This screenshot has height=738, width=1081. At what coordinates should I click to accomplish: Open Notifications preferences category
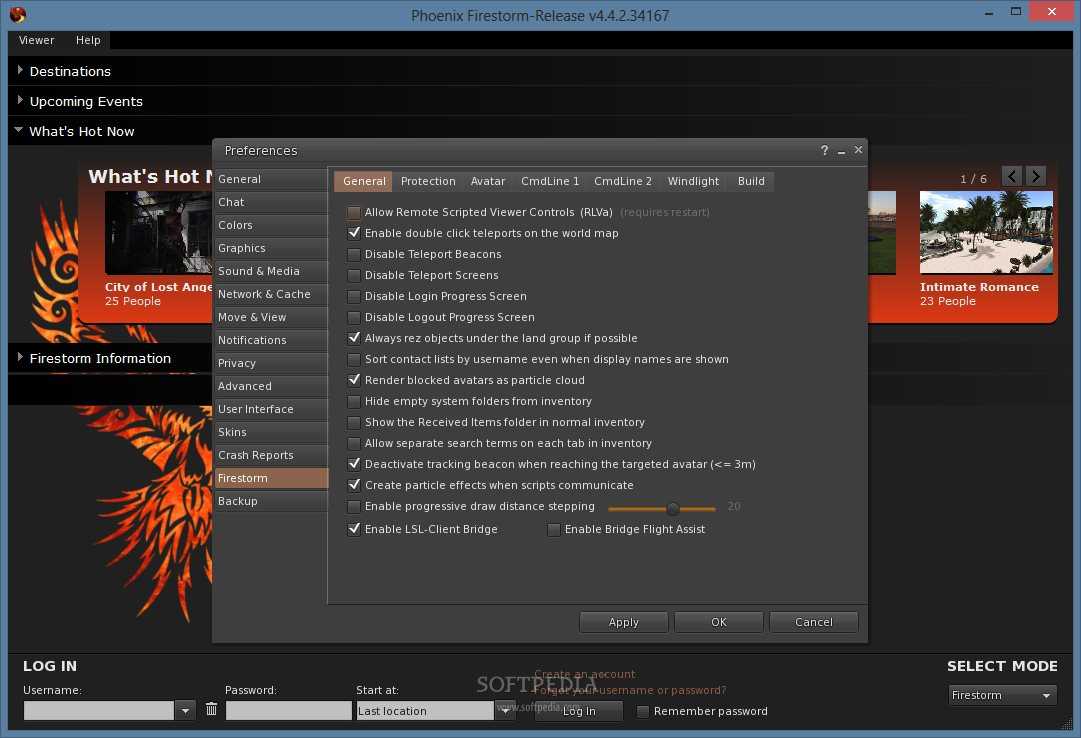271,340
